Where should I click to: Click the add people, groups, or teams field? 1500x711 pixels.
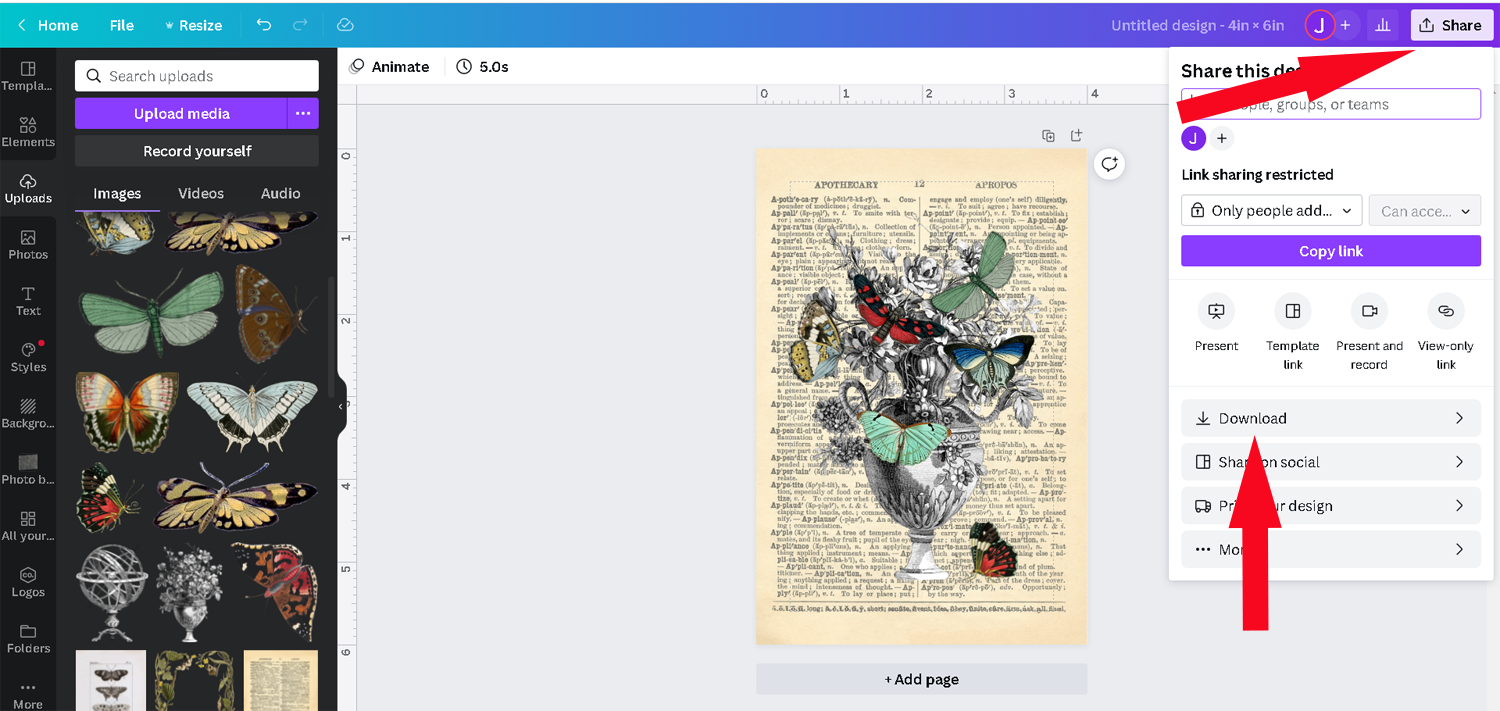[x=1331, y=104]
